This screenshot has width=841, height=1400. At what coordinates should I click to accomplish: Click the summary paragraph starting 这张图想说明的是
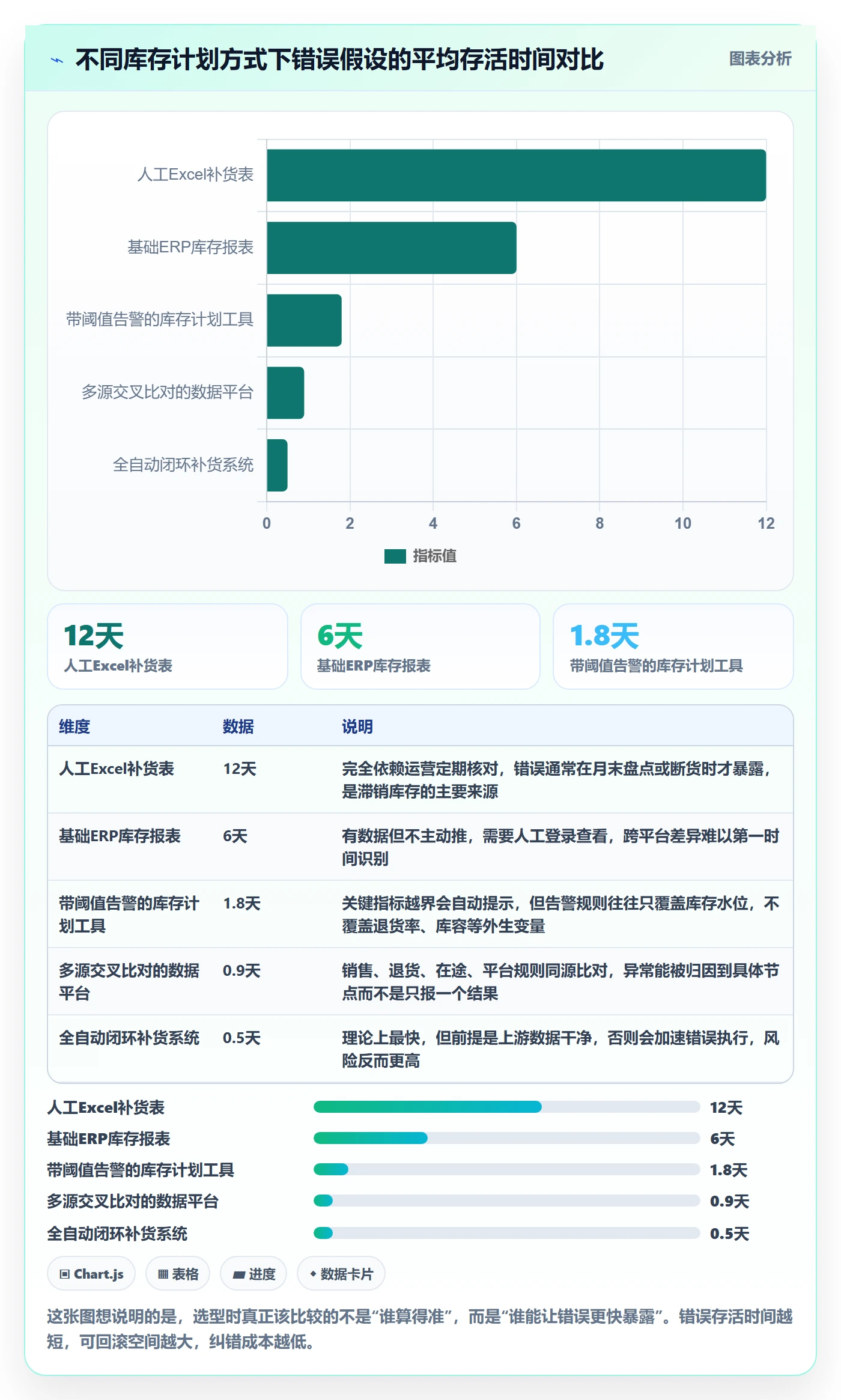pos(420,1329)
